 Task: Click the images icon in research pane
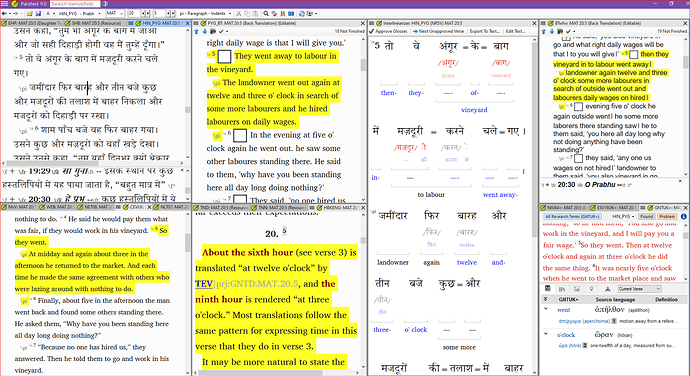point(576,289)
